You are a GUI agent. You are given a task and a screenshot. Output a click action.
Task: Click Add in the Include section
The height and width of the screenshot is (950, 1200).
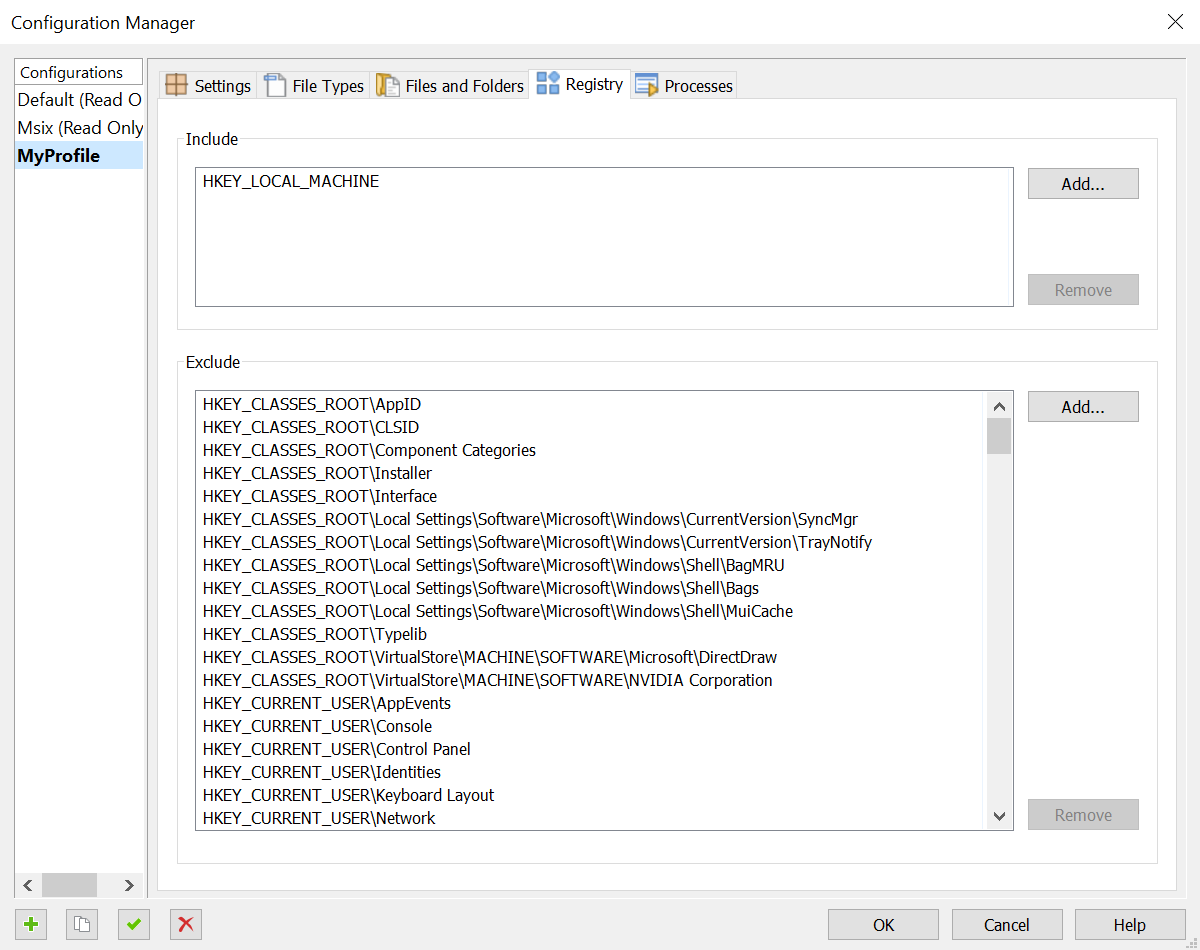pyautogui.click(x=1083, y=184)
